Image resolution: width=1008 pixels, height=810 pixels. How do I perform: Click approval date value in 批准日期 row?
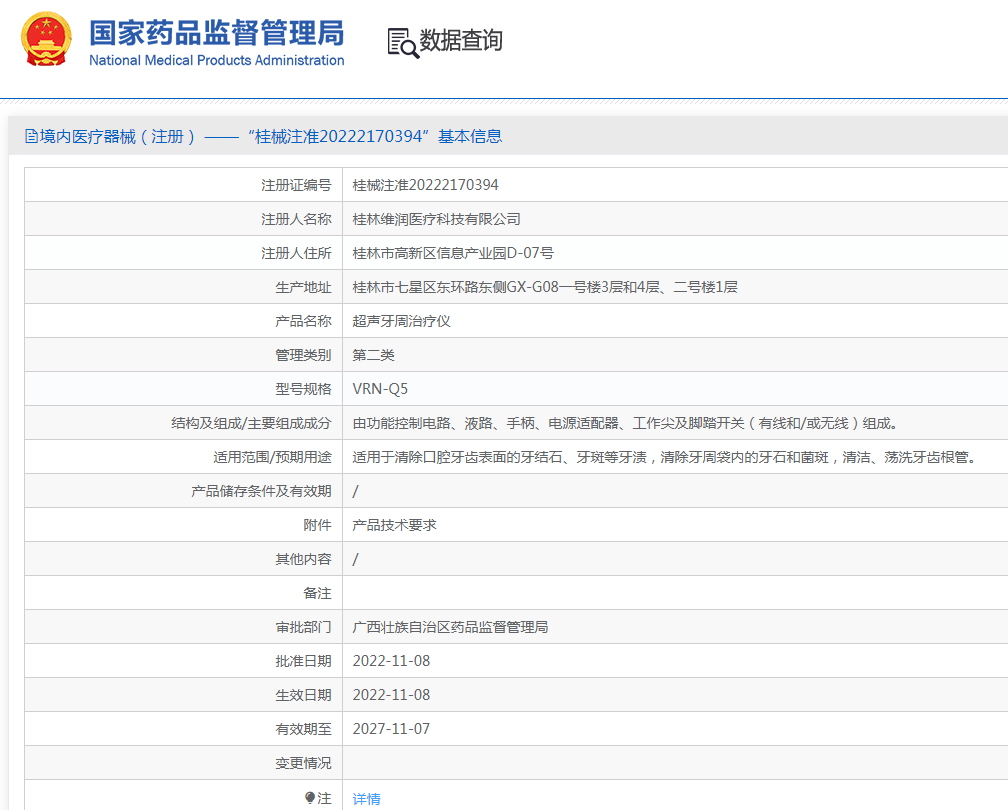(x=392, y=661)
